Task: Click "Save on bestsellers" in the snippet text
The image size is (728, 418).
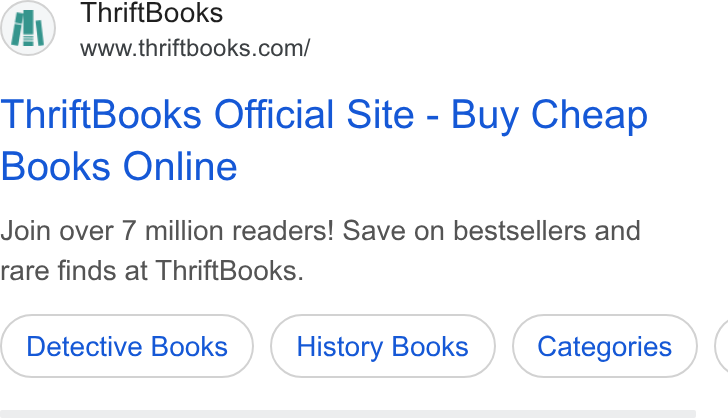Action: (464, 231)
